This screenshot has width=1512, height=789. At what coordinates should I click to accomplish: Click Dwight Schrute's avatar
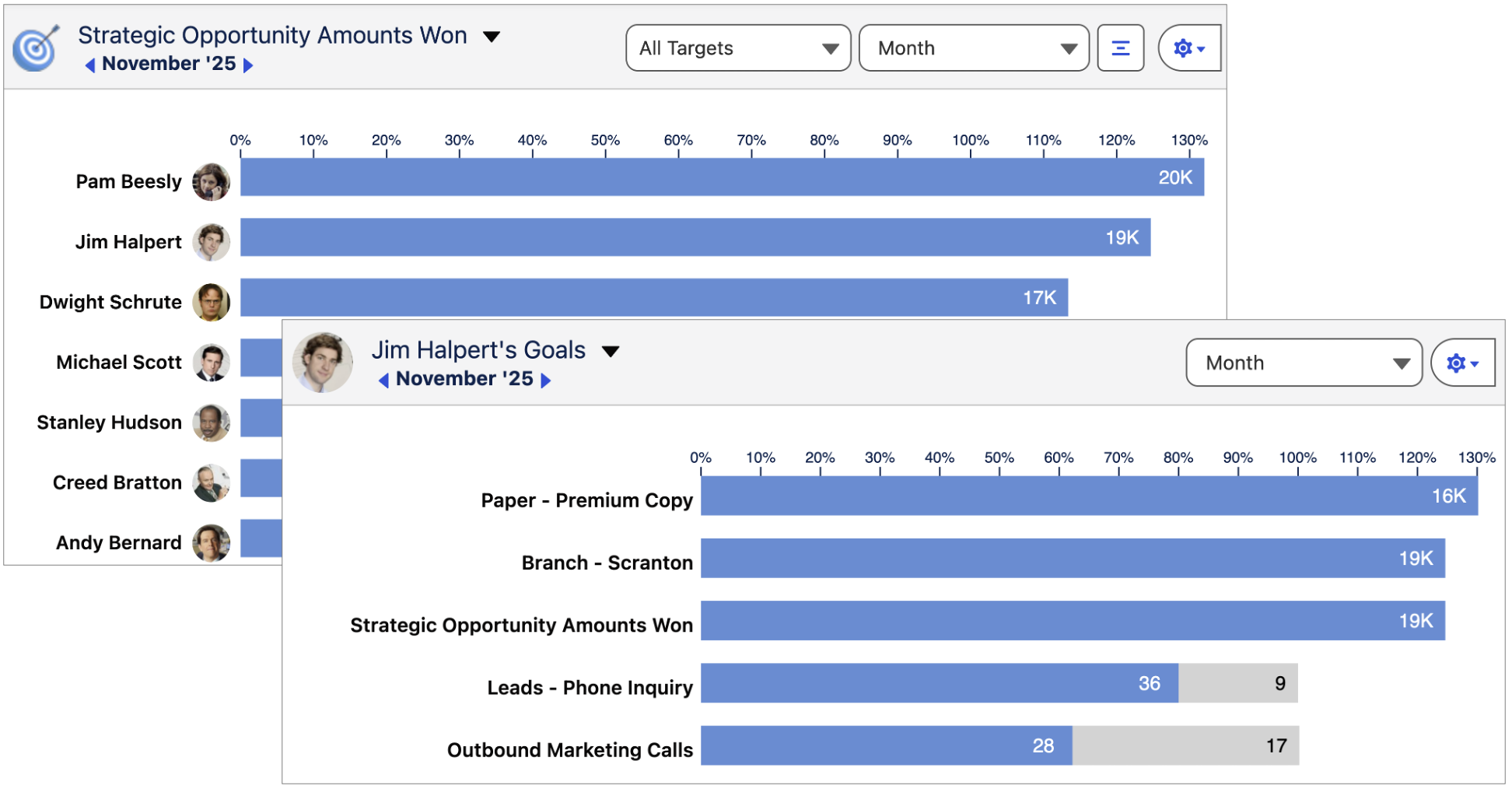click(211, 302)
